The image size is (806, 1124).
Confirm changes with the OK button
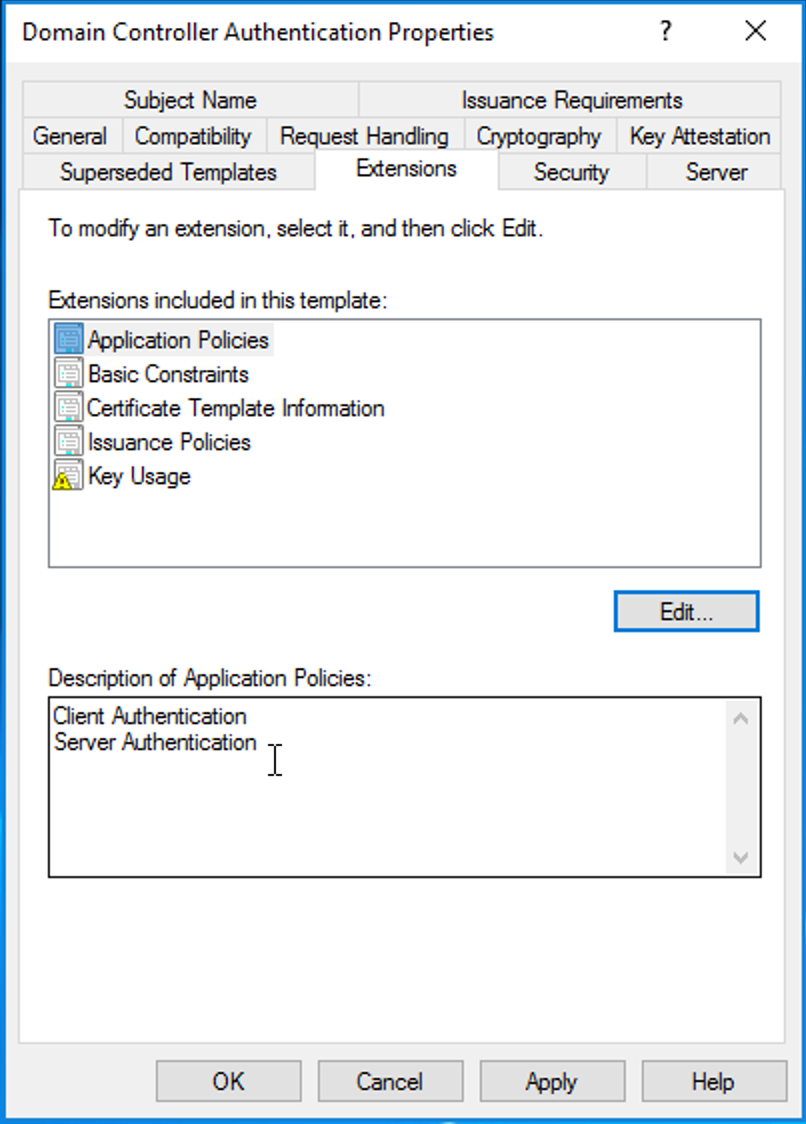coord(228,1081)
